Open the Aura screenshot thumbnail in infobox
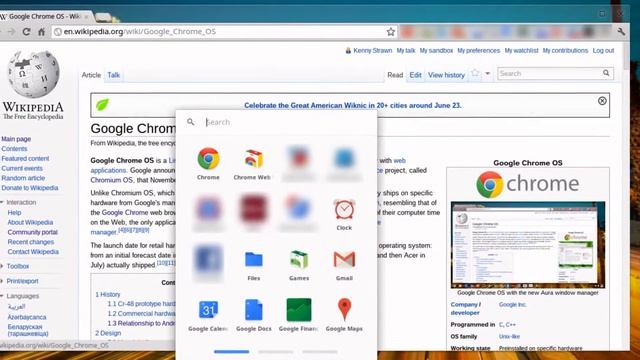This screenshot has height=360, width=640. [x=528, y=245]
